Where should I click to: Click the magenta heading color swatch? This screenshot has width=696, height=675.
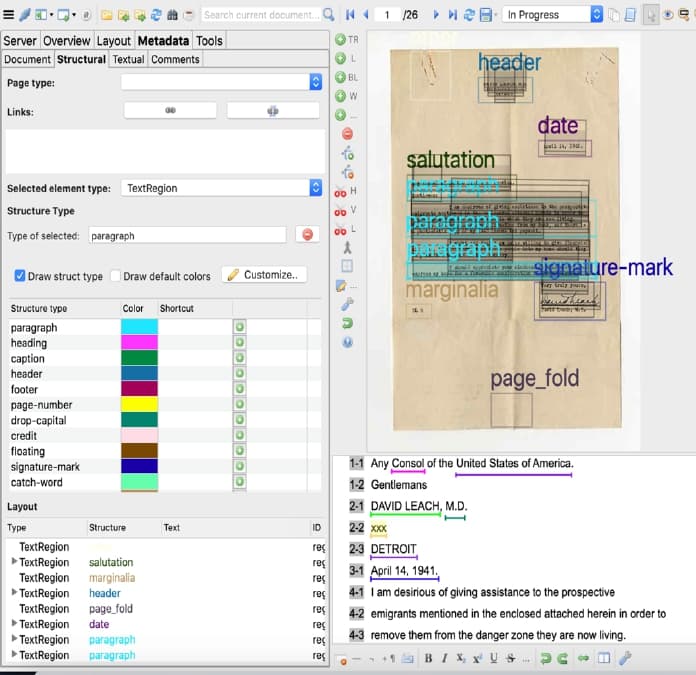139,342
